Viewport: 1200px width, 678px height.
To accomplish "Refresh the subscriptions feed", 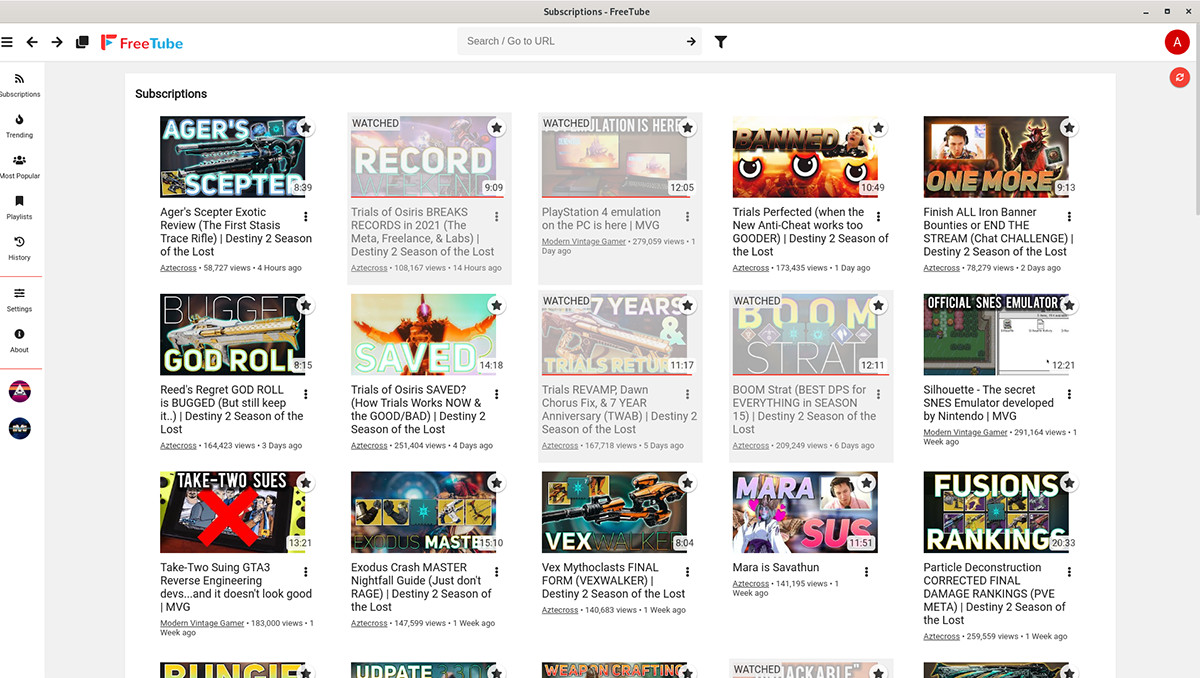I will 1180,77.
